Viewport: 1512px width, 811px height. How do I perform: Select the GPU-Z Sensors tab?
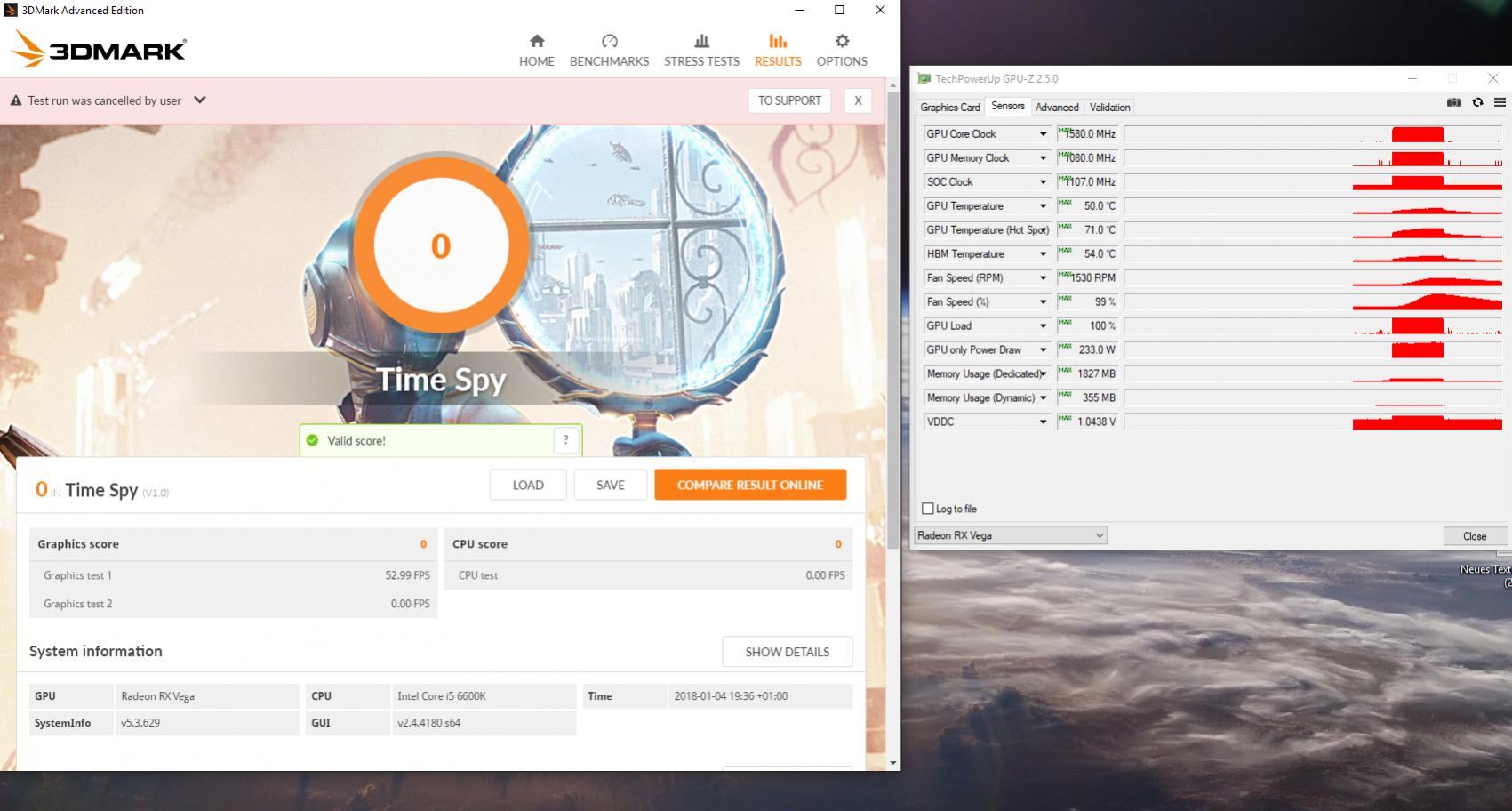(x=1008, y=106)
